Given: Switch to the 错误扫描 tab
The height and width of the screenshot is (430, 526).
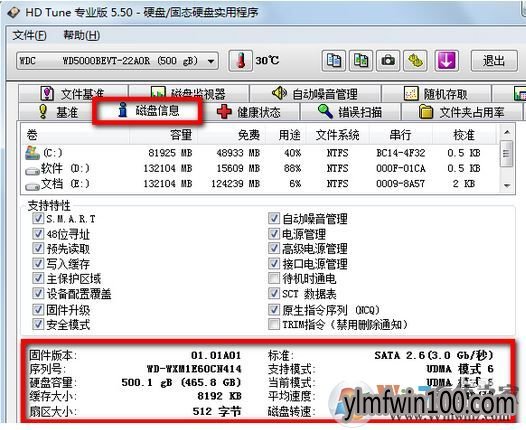Looking at the screenshot, I should tap(351, 112).
